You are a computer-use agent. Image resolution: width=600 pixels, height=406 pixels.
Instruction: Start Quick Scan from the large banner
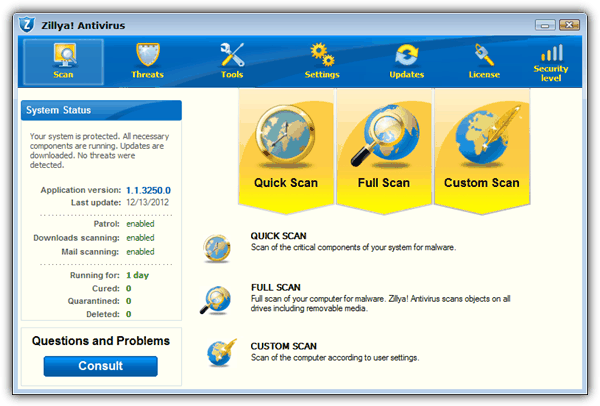(286, 151)
